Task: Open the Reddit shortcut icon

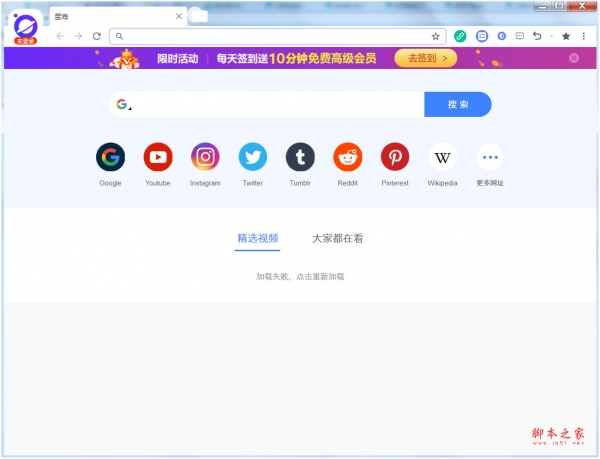Action: click(347, 157)
